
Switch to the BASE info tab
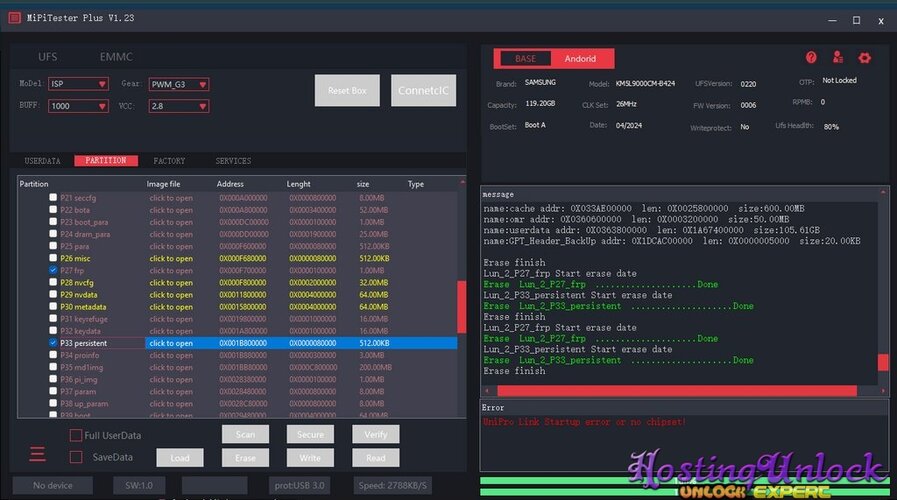tap(525, 58)
